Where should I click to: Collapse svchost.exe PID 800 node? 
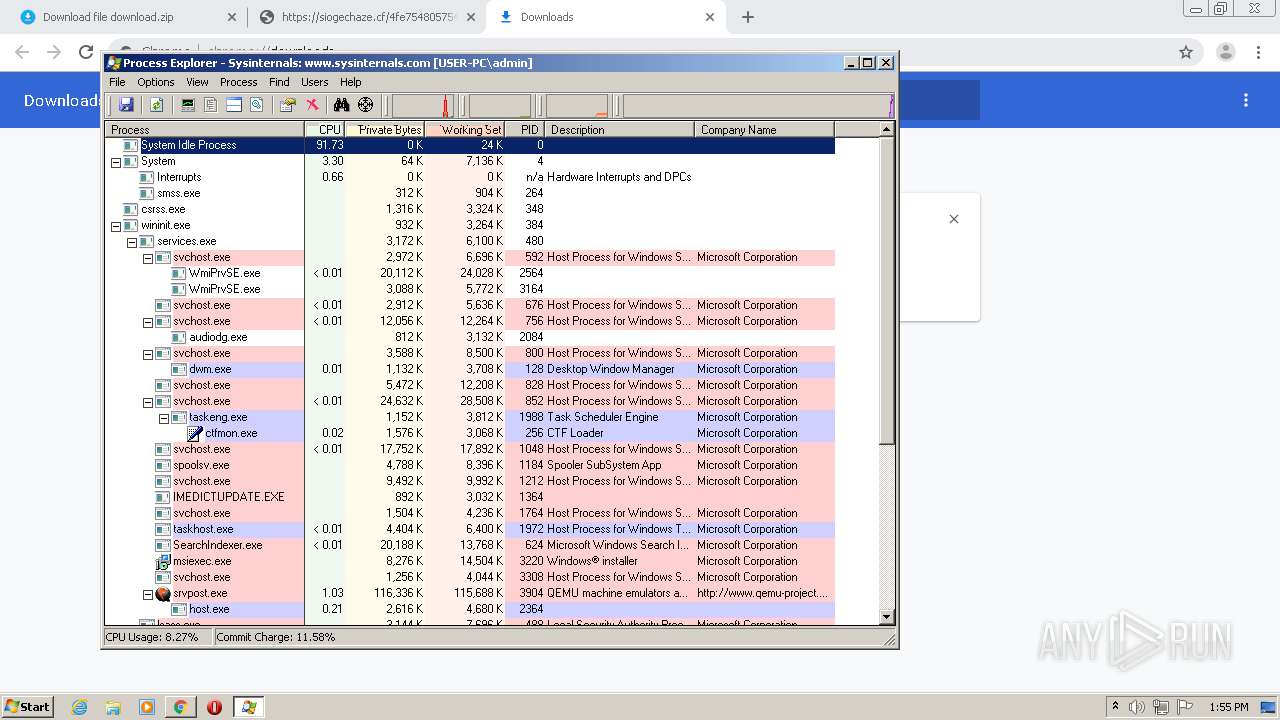click(x=148, y=353)
